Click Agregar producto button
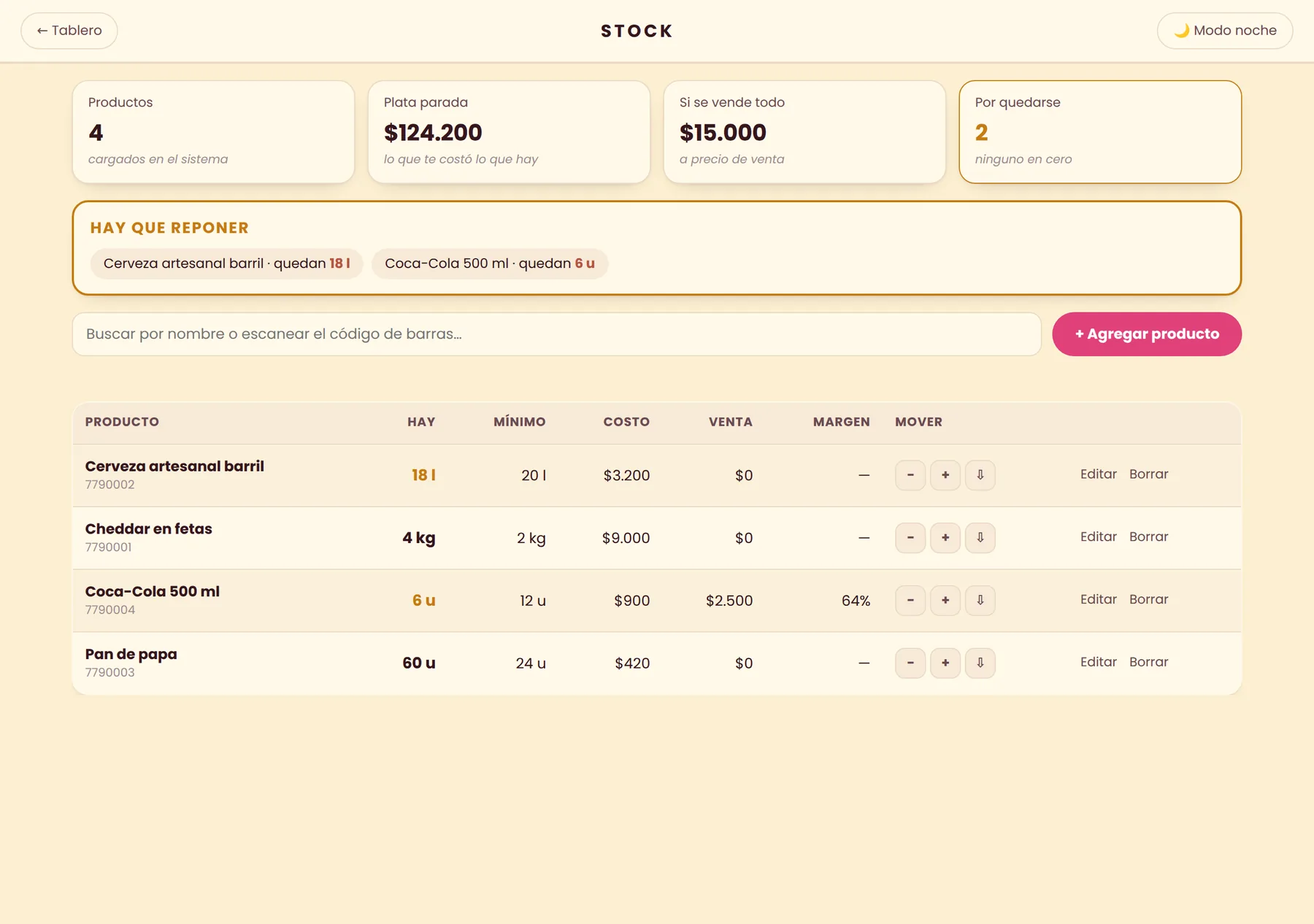The width and height of the screenshot is (1314, 924). pos(1147,334)
